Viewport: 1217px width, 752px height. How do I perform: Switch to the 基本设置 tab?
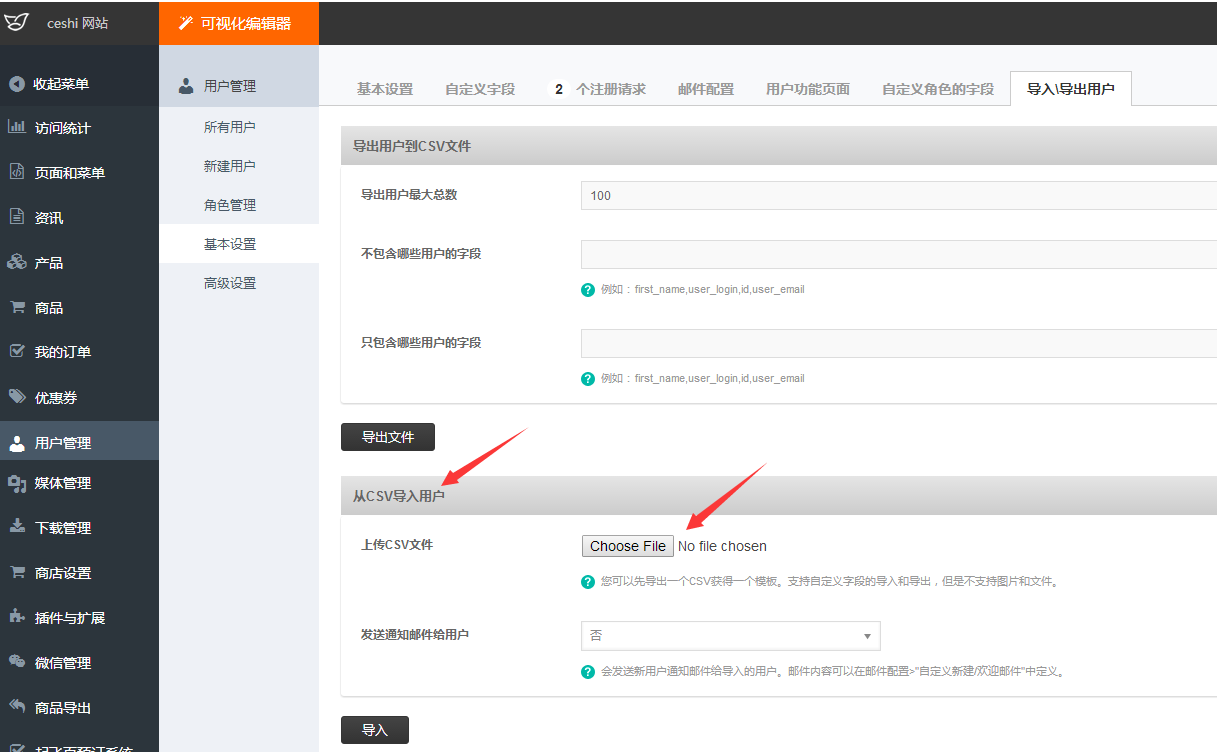pos(384,89)
